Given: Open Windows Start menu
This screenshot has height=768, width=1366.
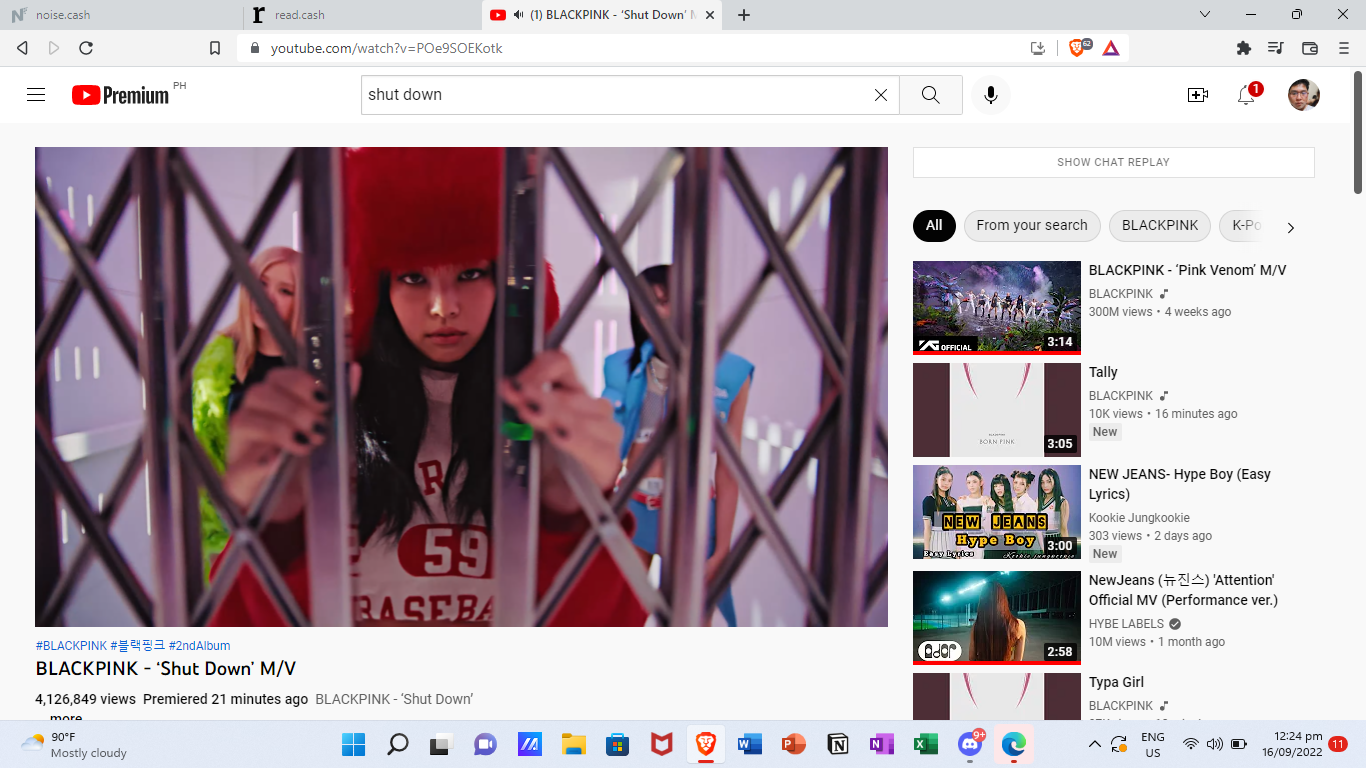Looking at the screenshot, I should click(353, 745).
